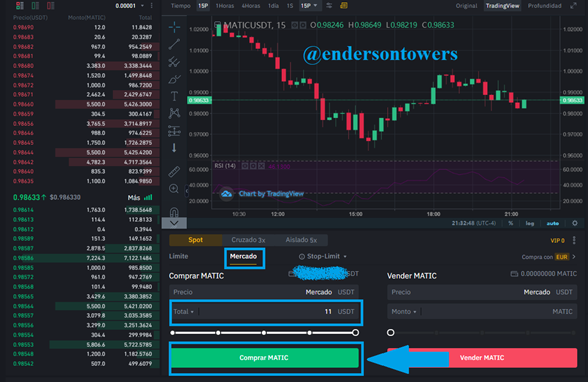Select the crosshair cursor tool
Image resolution: width=588 pixels, height=382 pixels.
click(x=174, y=27)
